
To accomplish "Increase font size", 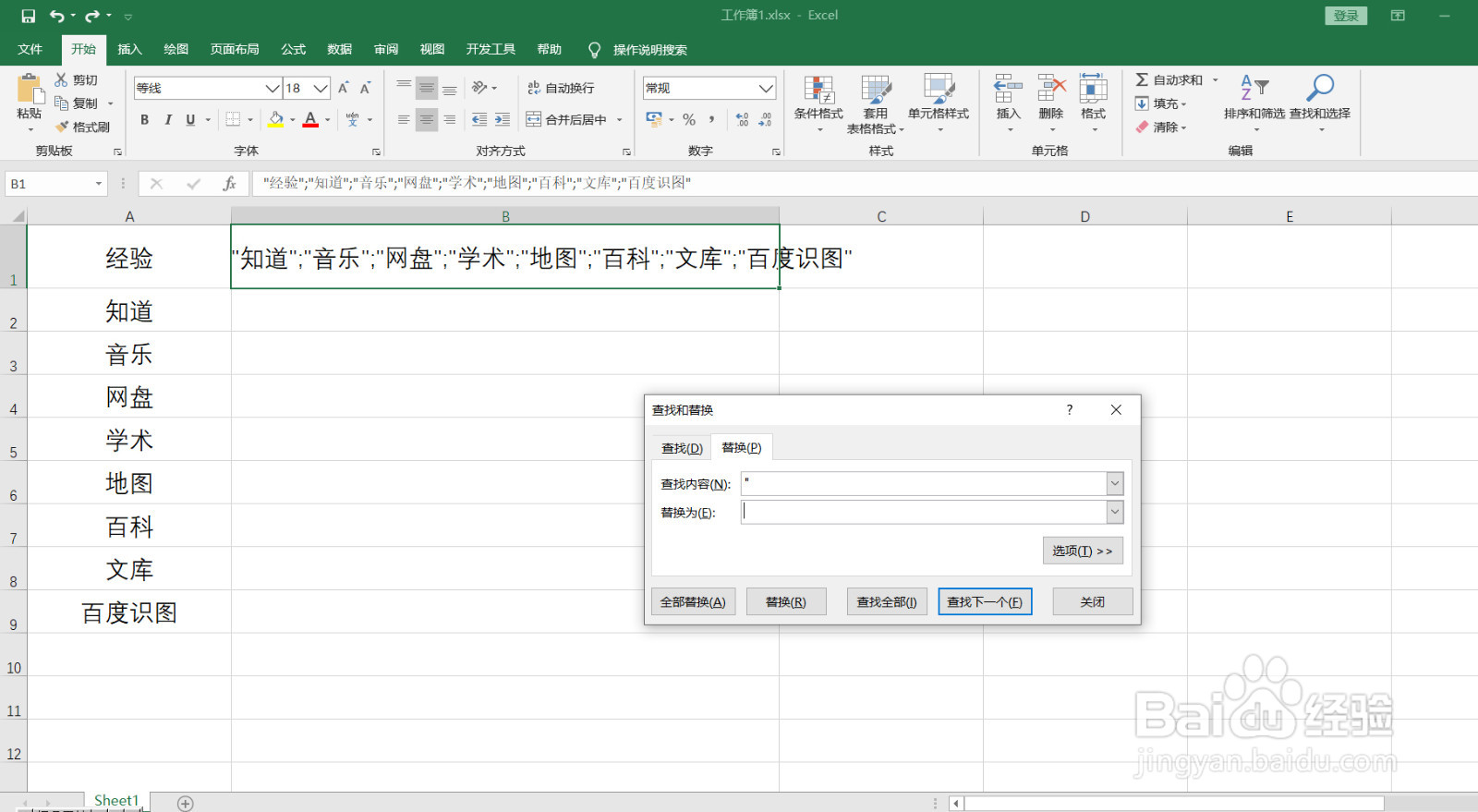I will tap(344, 88).
